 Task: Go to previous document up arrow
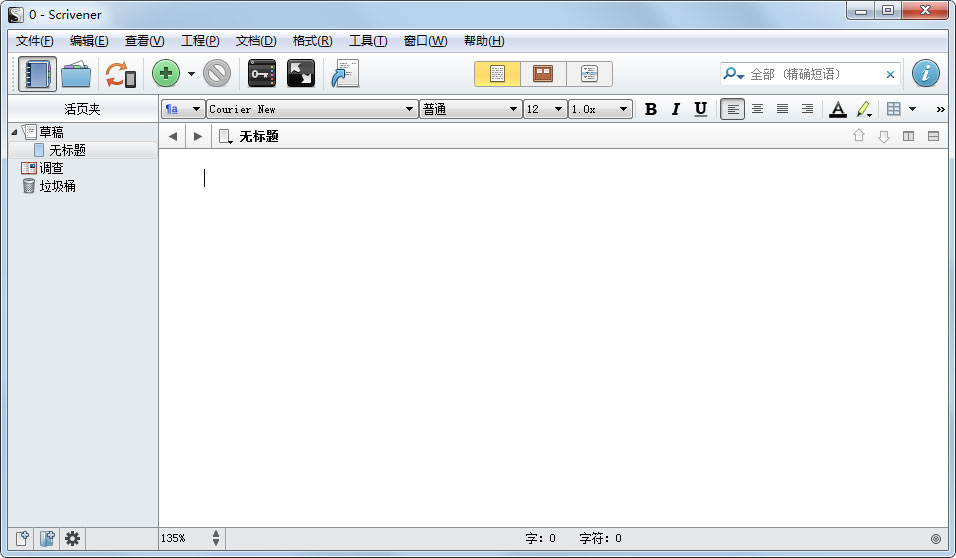click(859, 136)
